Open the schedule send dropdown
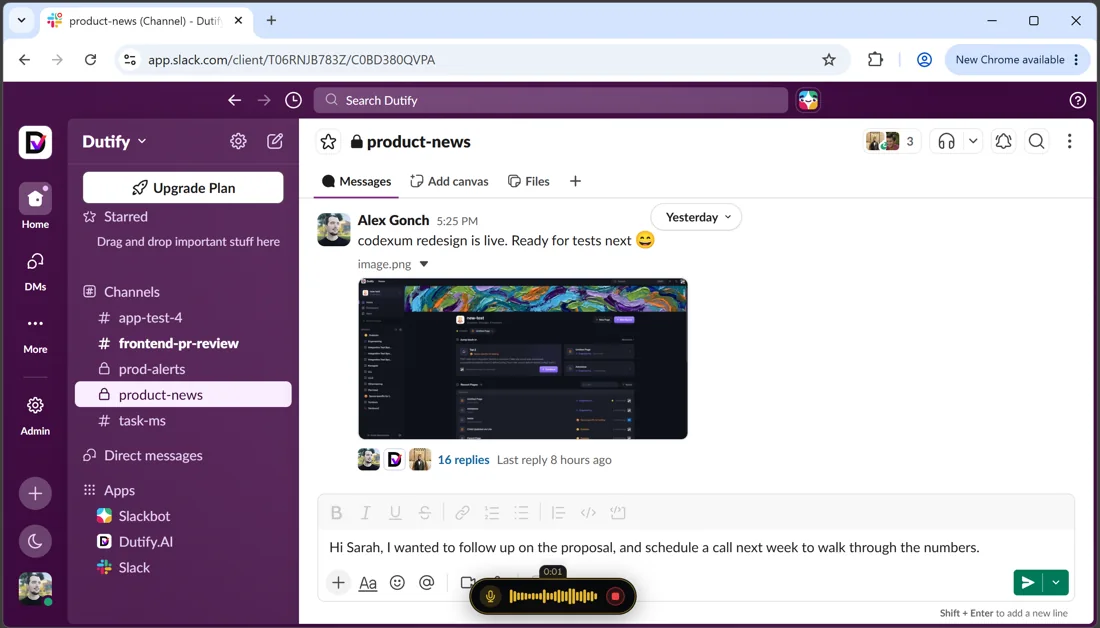The width and height of the screenshot is (1100, 628). 1056,582
